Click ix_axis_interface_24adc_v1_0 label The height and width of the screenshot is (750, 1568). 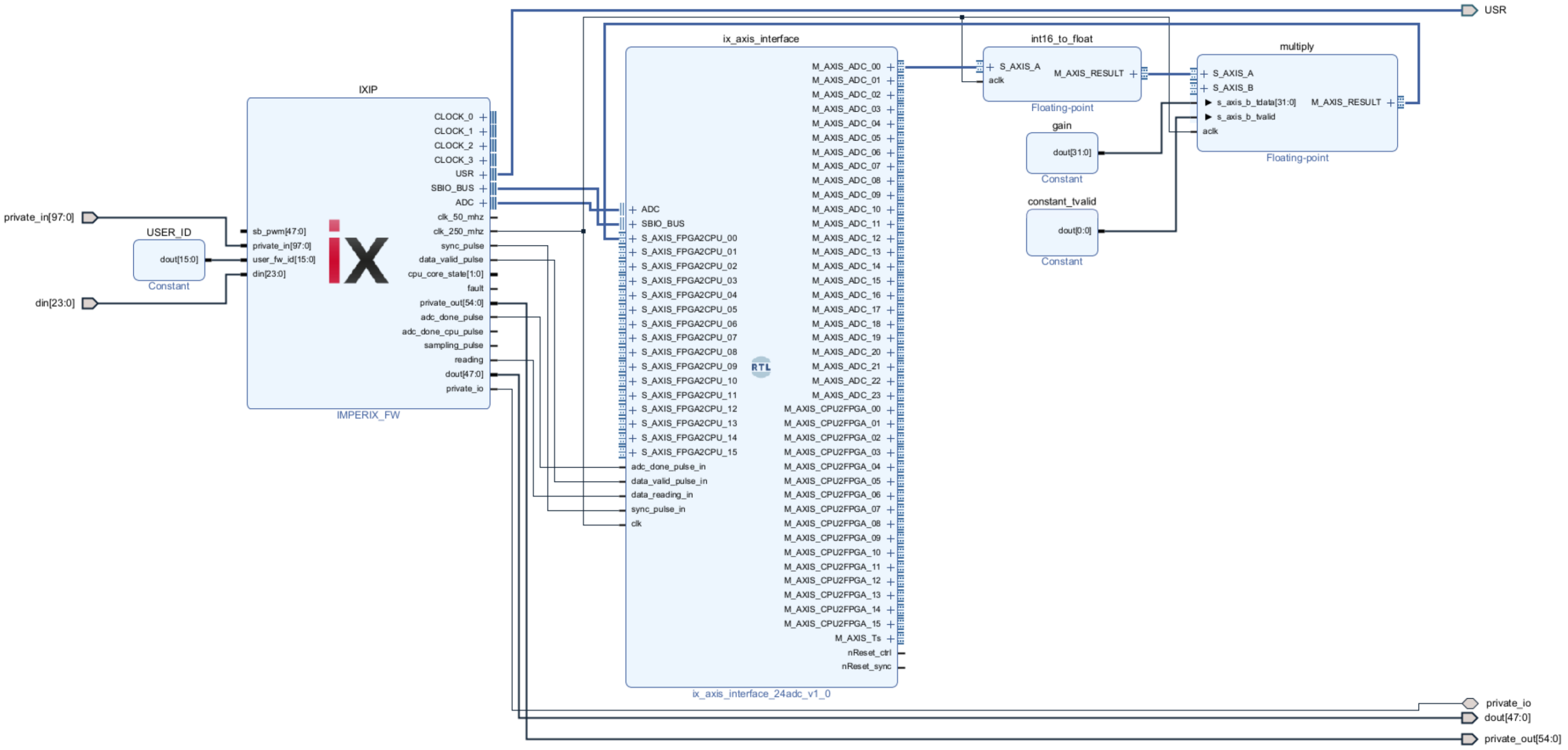point(761,694)
